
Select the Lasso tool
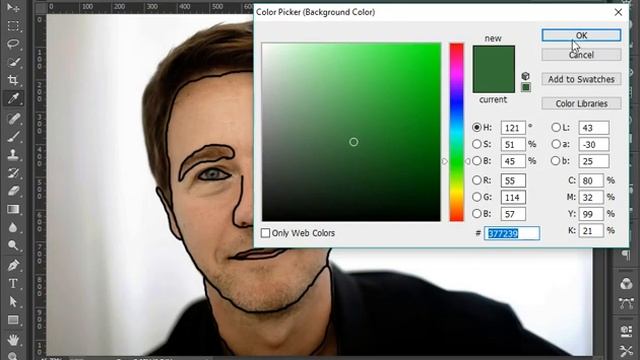[13, 44]
